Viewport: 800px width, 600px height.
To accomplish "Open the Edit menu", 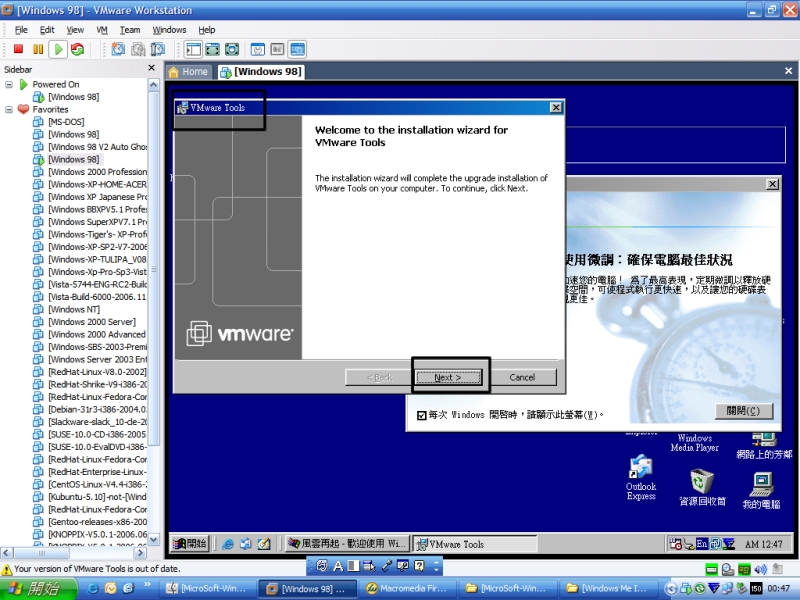I will click(x=47, y=30).
